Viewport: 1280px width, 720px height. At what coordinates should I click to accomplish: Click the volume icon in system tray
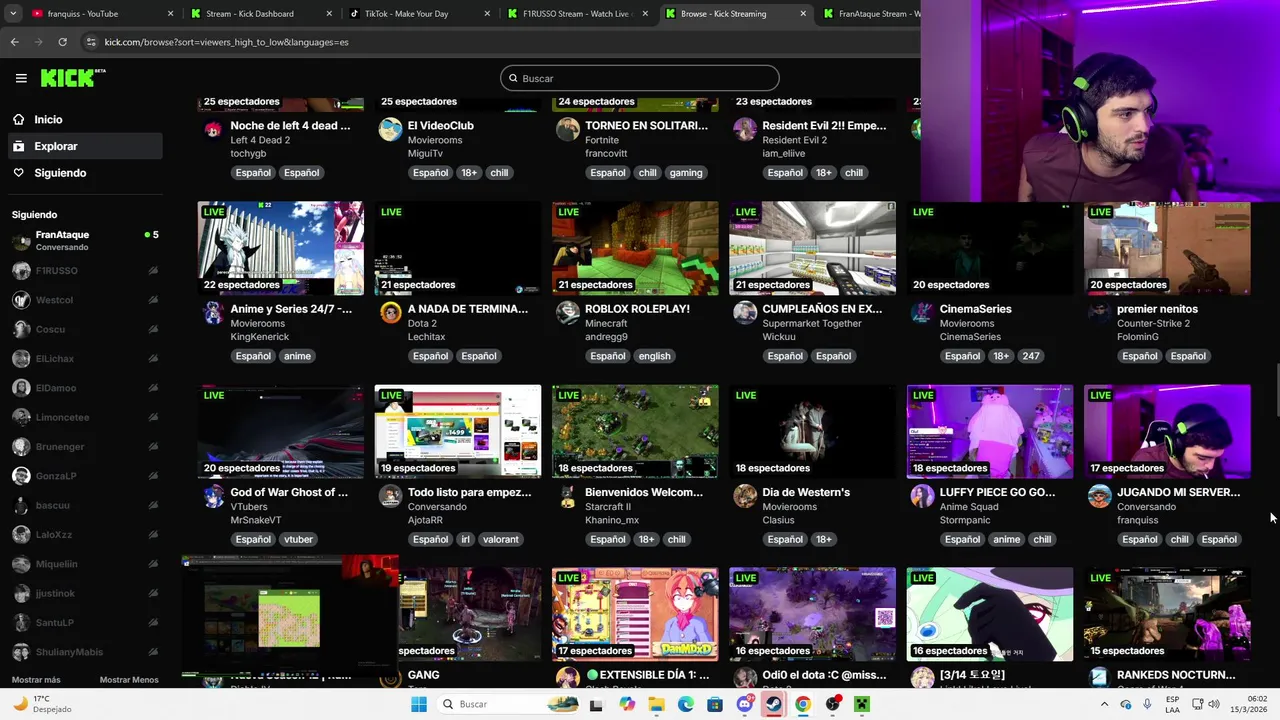point(1214,704)
